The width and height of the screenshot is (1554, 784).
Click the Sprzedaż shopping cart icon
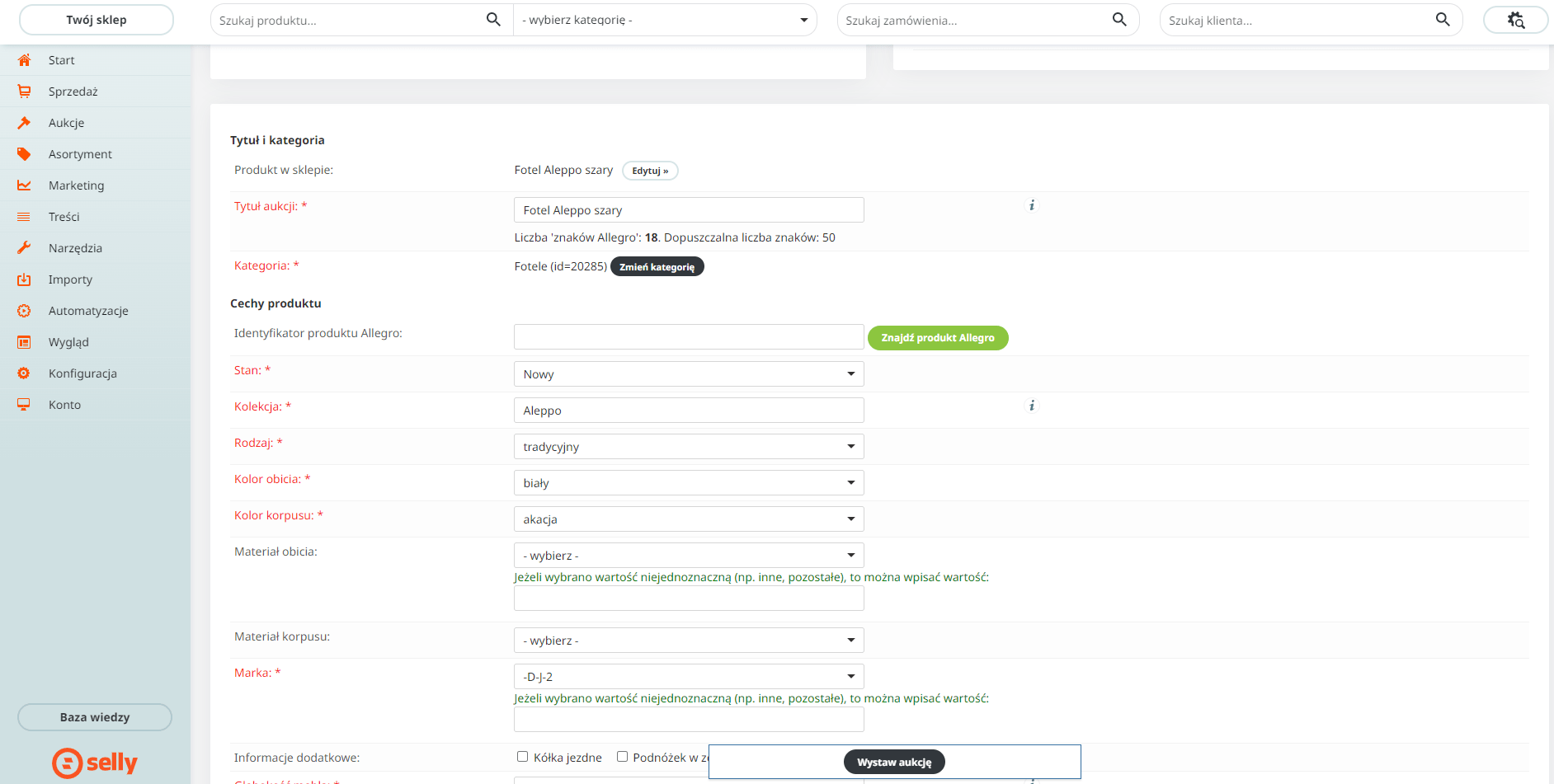(24, 92)
